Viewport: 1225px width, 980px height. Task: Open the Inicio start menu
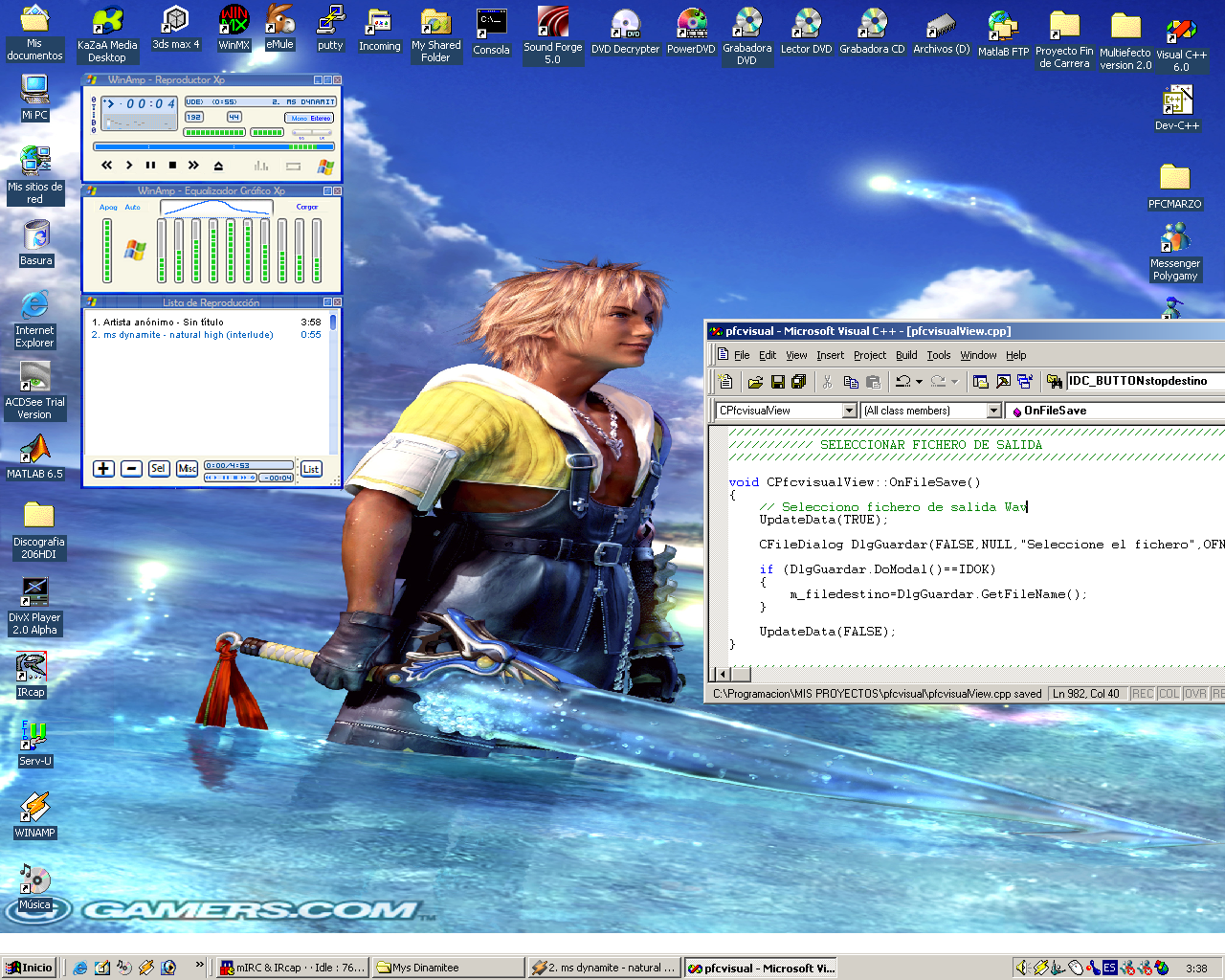30,968
